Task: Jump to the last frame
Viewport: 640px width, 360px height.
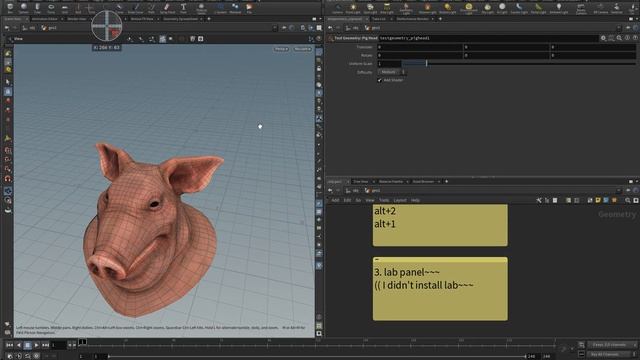Action: 46,345
